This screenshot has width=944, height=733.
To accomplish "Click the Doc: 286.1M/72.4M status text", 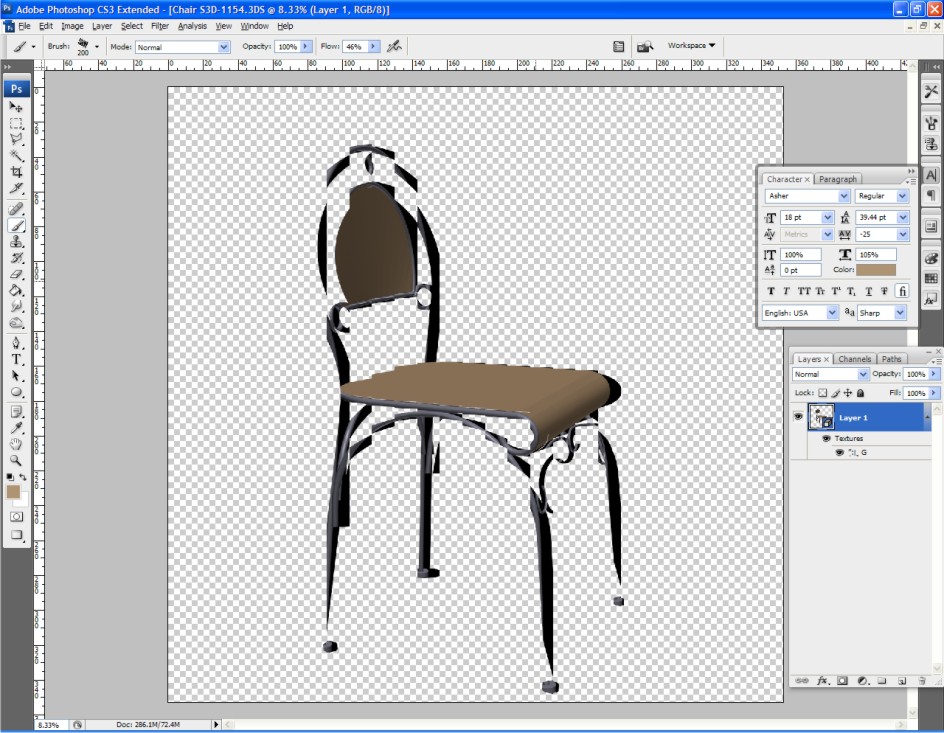I will tap(148, 725).
